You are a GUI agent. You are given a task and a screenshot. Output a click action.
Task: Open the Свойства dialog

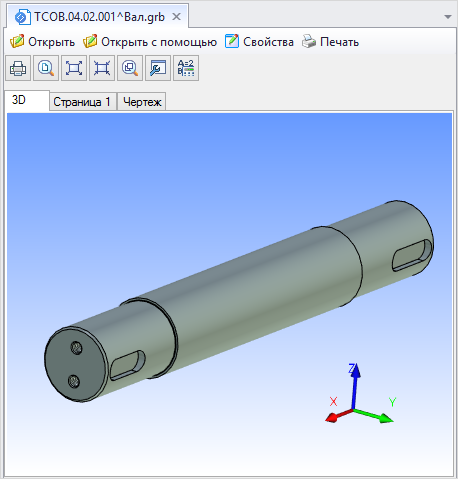(259, 42)
